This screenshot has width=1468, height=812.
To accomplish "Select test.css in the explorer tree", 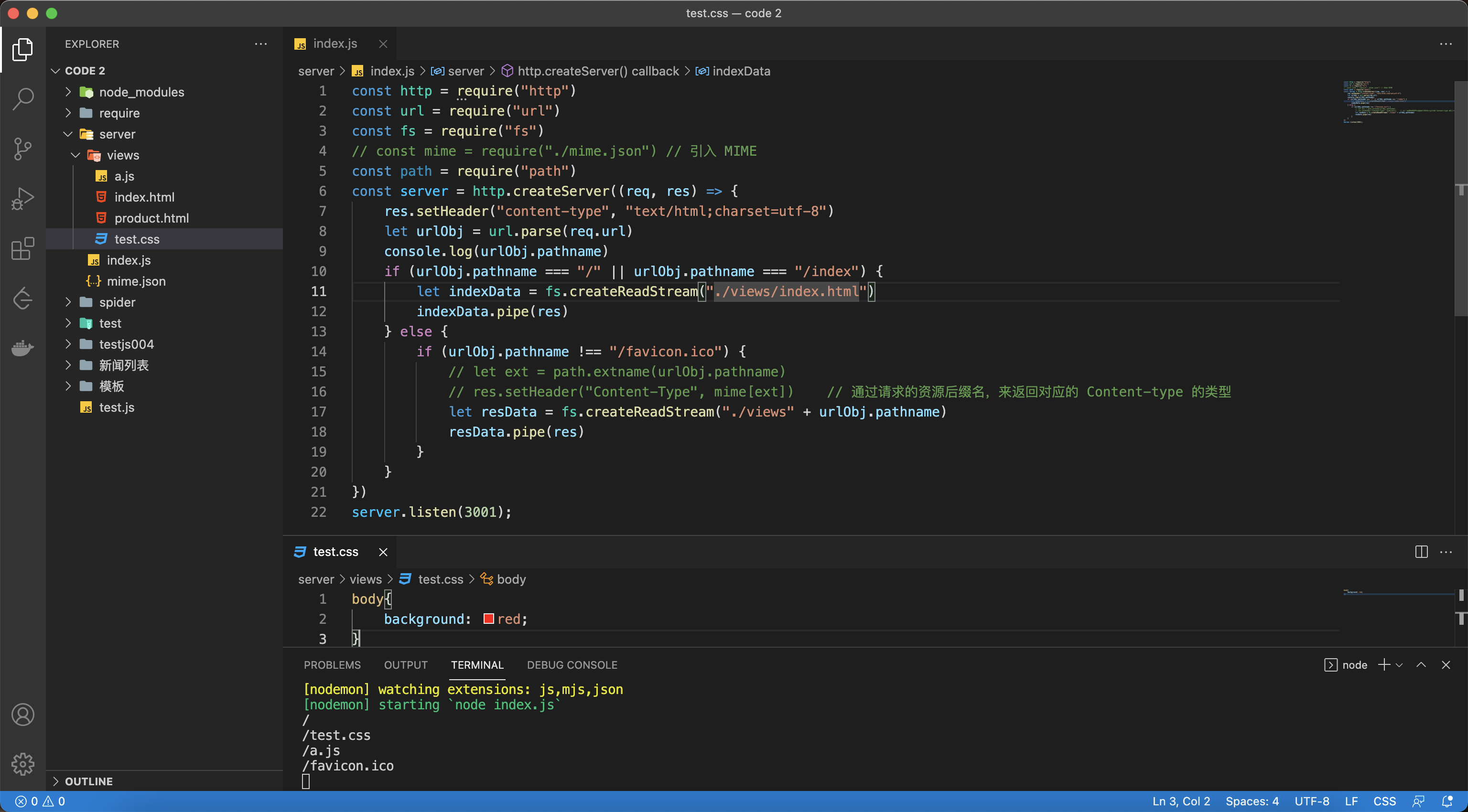I will [x=164, y=239].
